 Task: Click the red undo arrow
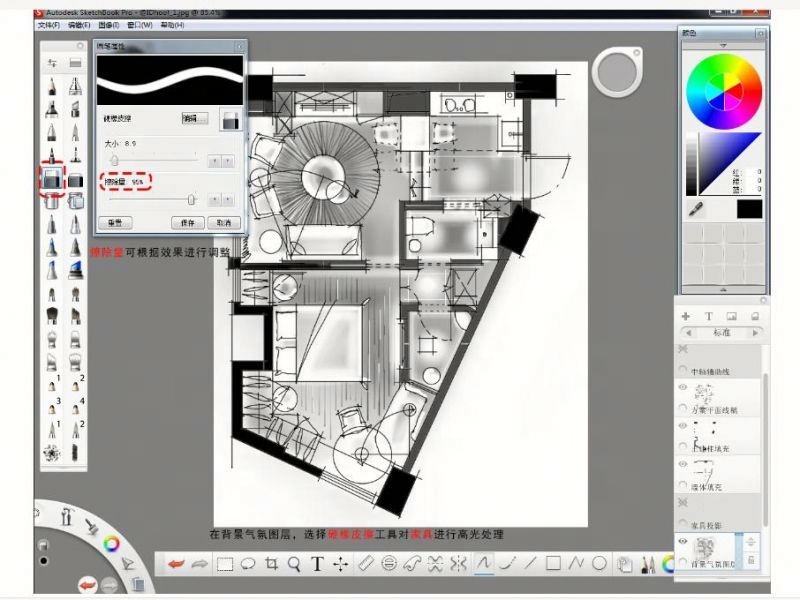click(x=177, y=563)
